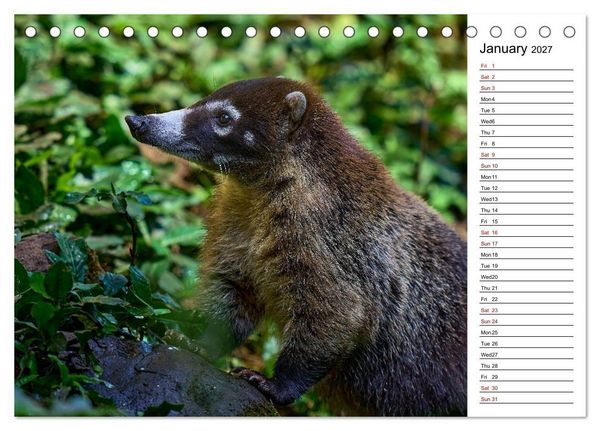This screenshot has width=600, height=431.
Task: Select the Tue 5 date row
Action: (527, 110)
